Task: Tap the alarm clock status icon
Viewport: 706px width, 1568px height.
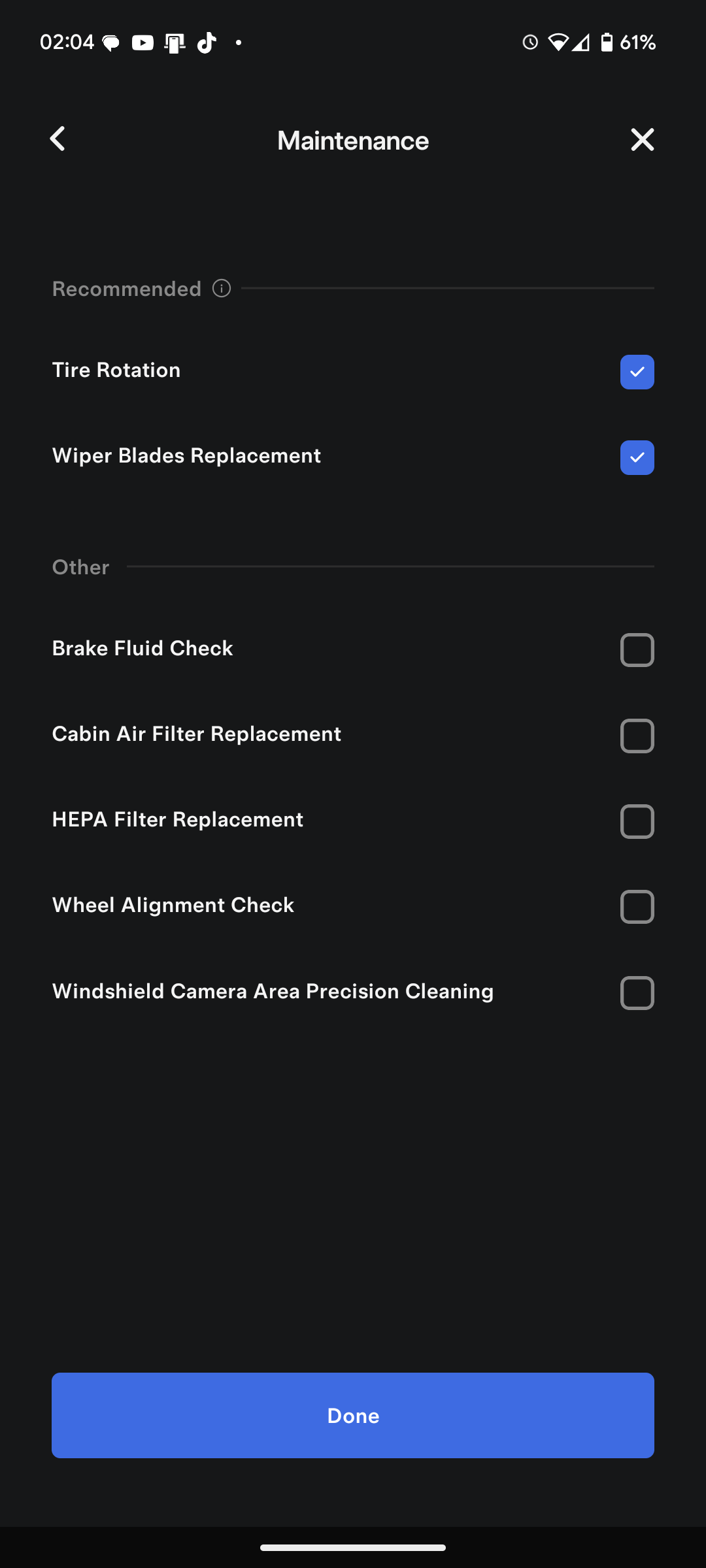Action: 530,43
